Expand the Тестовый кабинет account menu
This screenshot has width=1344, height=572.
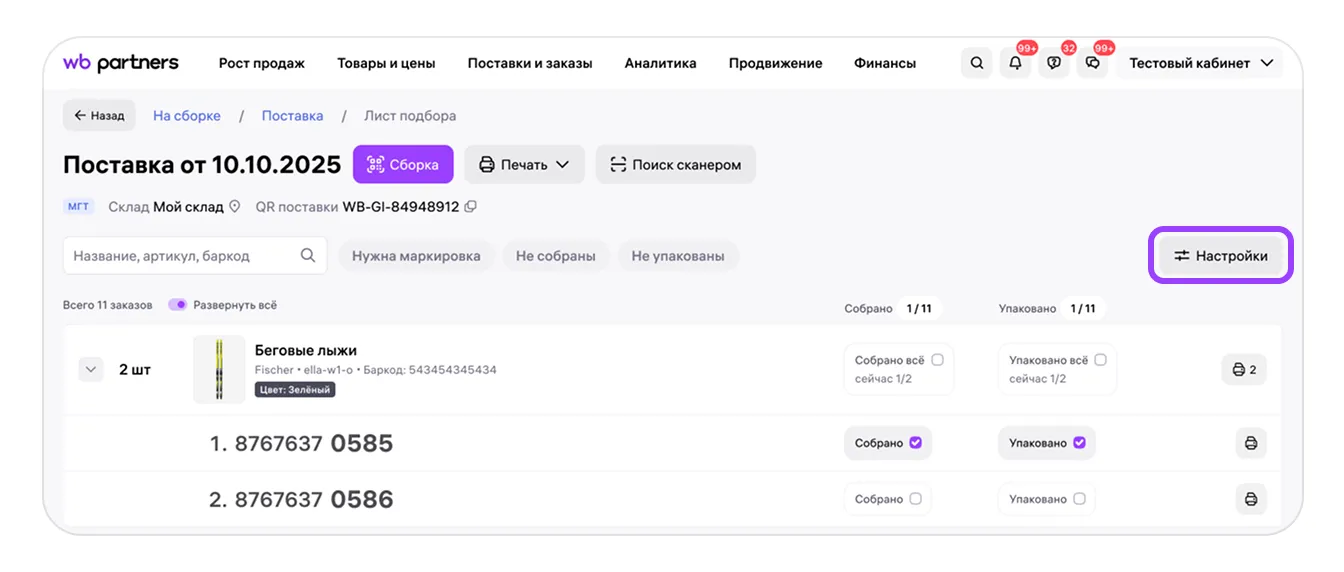pos(1200,63)
